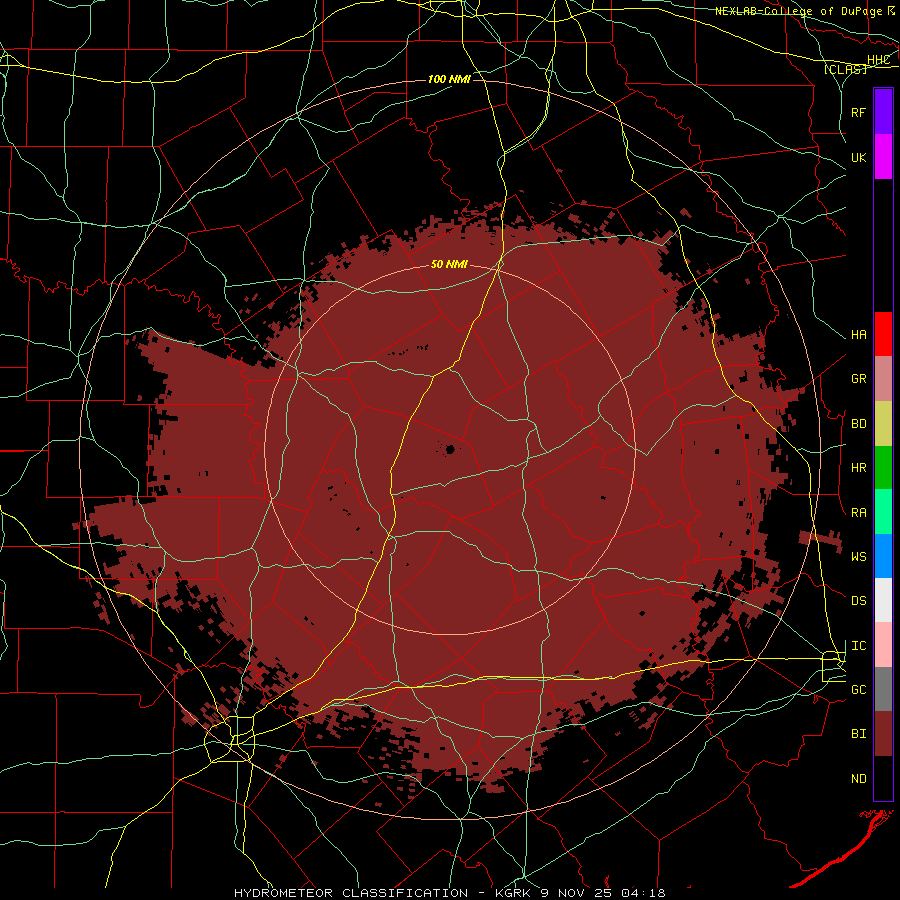
Task: Click the ND legend label
Action: (x=858, y=779)
